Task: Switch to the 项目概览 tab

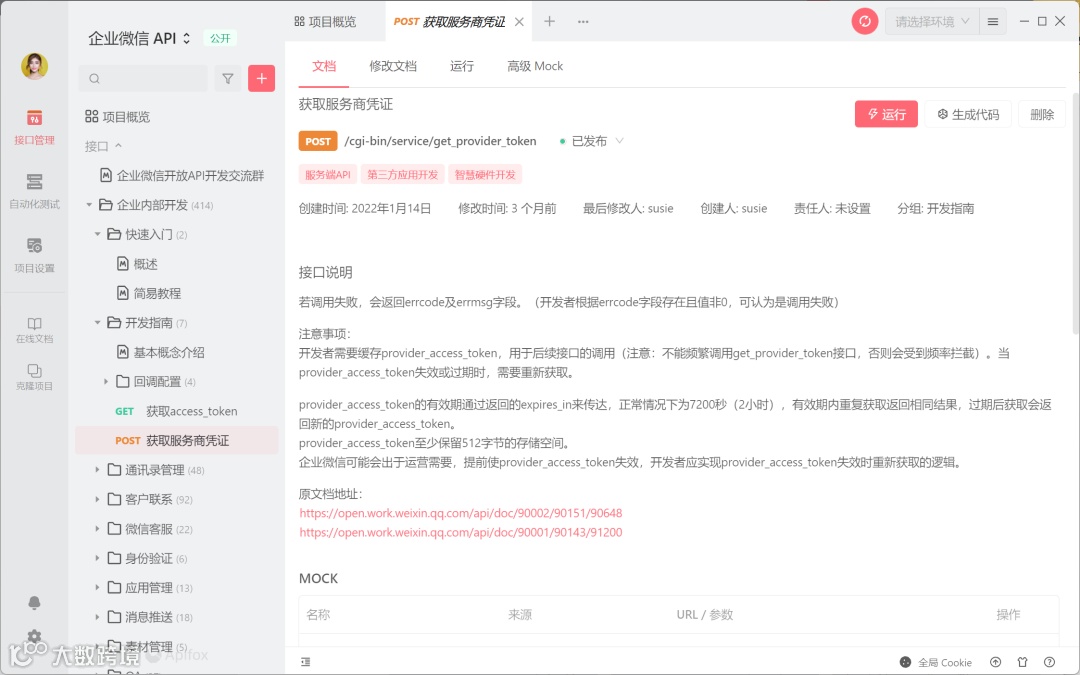Action: [325, 22]
